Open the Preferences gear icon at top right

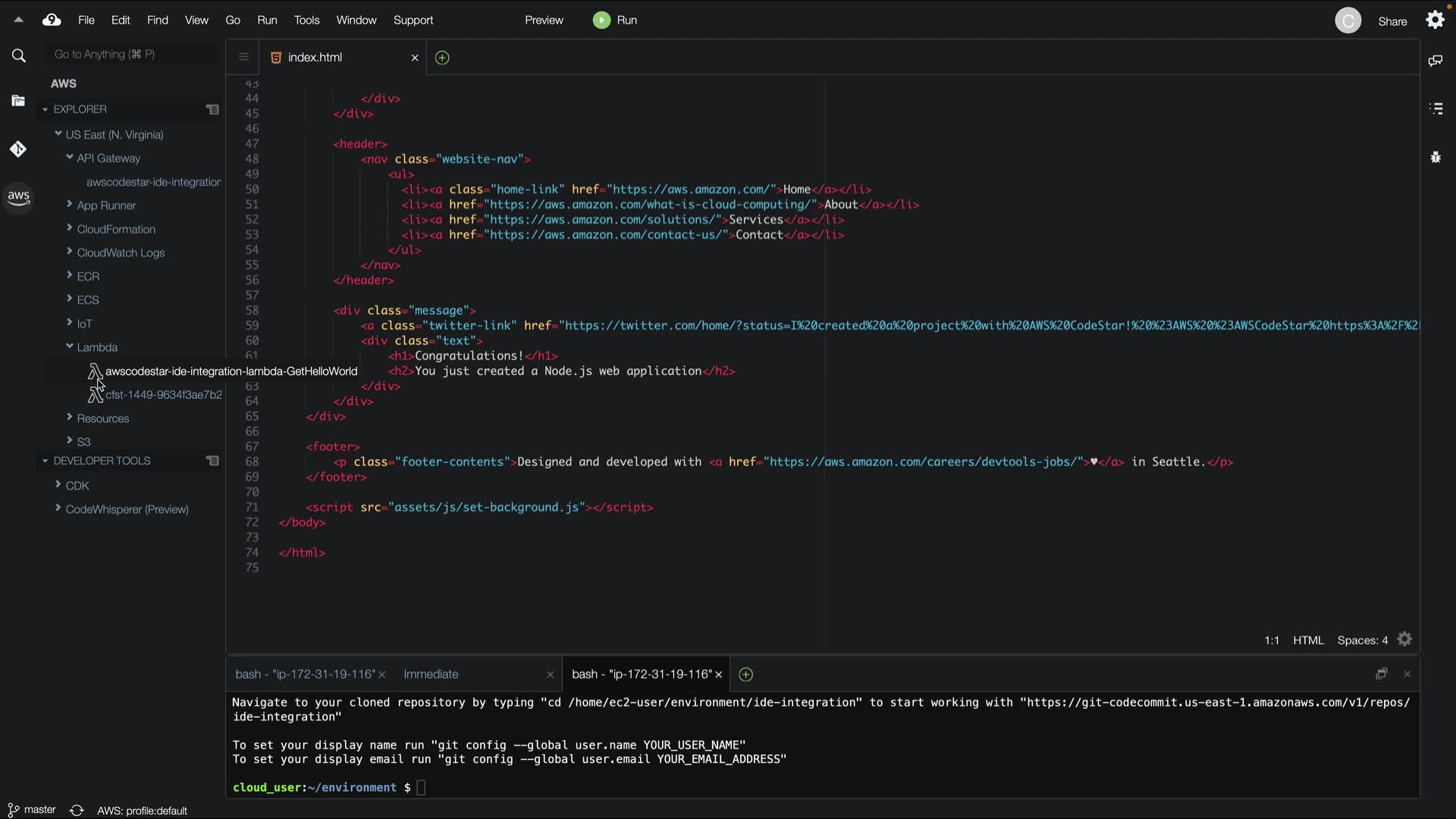coord(1435,20)
